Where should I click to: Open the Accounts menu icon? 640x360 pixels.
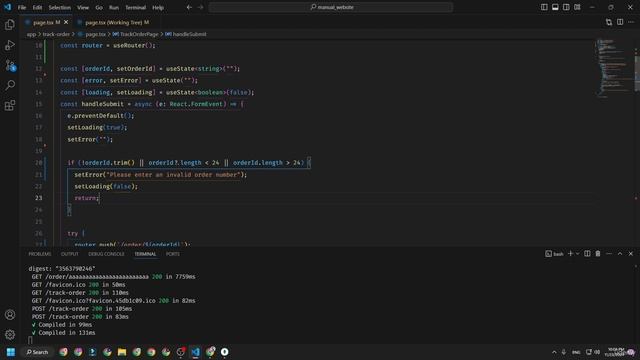[x=10, y=315]
